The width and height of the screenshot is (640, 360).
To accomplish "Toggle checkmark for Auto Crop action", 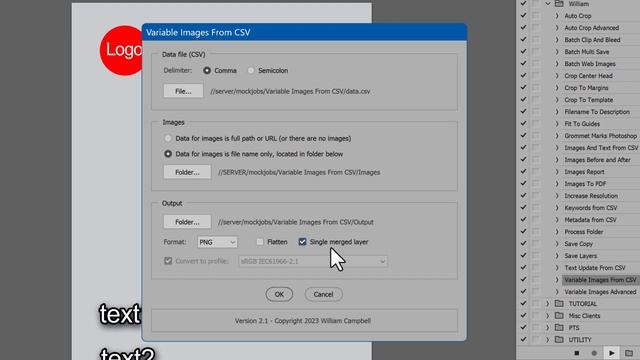I will coord(523,16).
